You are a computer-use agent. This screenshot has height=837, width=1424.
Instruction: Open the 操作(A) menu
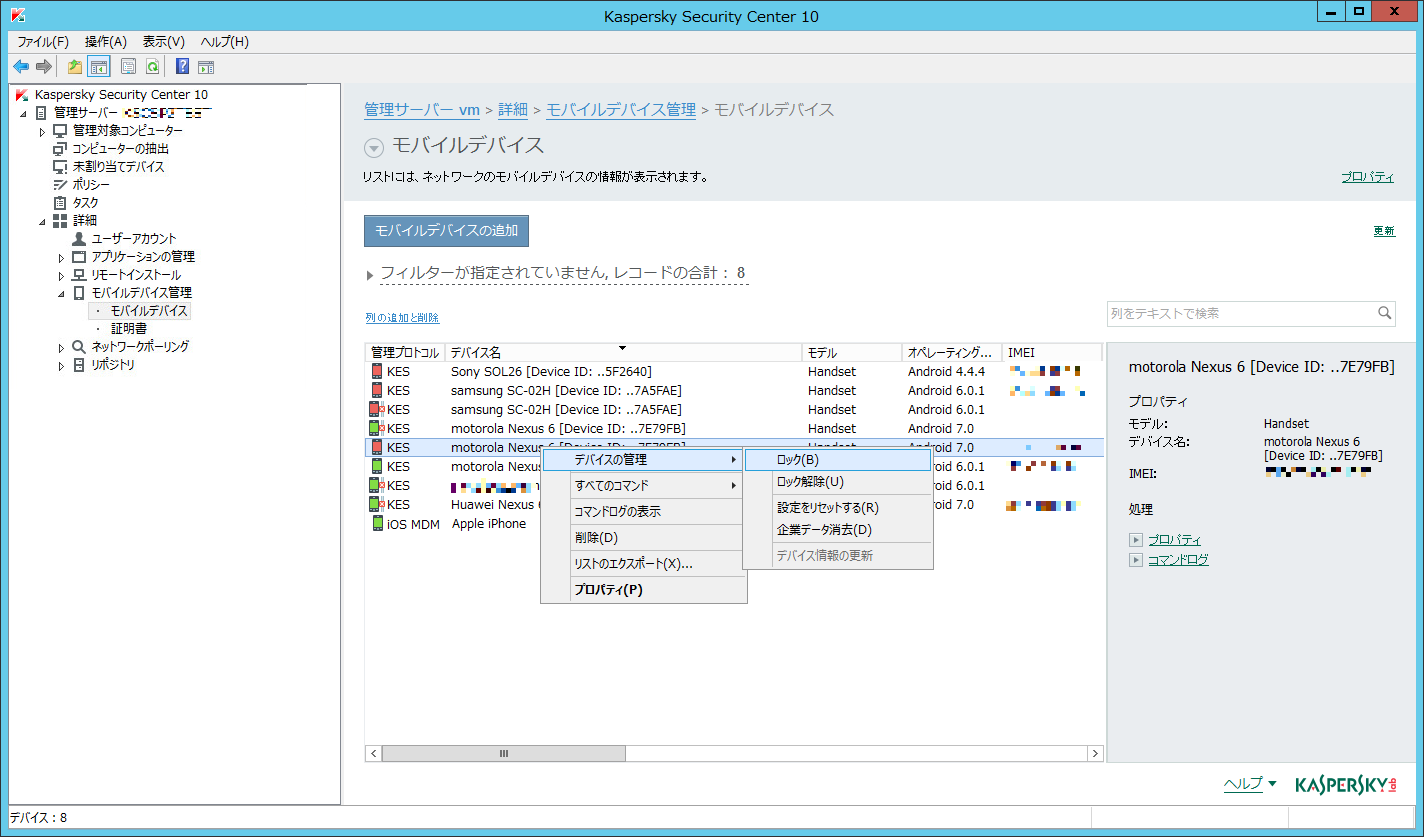point(106,42)
